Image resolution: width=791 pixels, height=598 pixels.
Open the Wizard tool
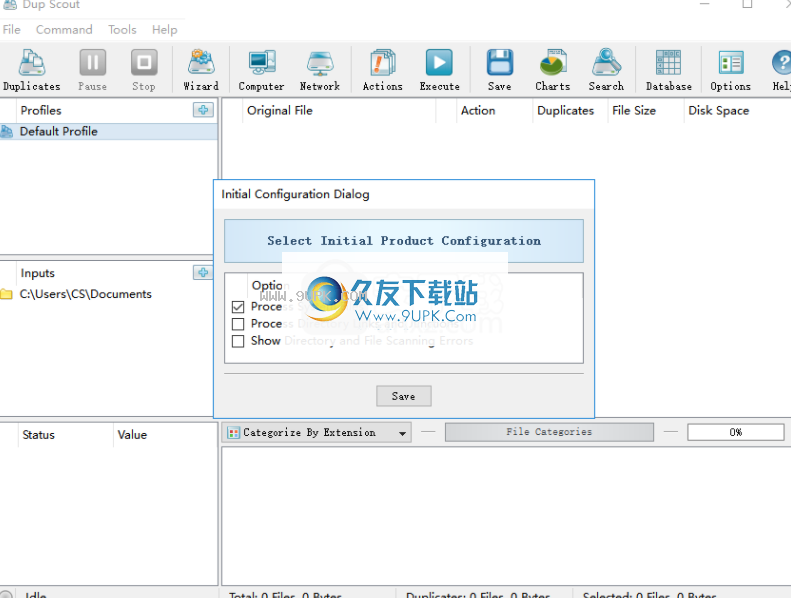point(201,70)
